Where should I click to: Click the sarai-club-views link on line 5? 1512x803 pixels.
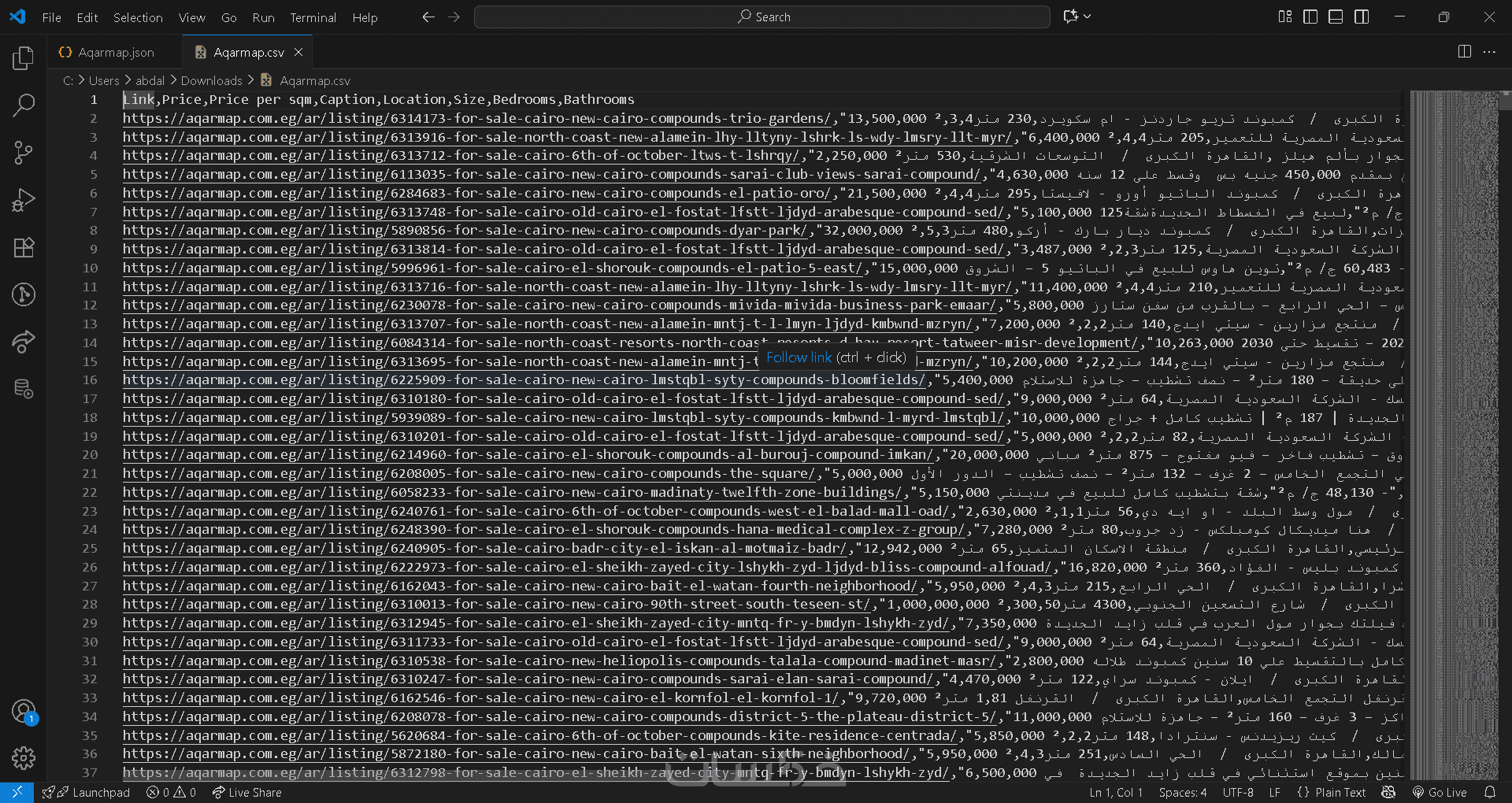[x=552, y=175]
